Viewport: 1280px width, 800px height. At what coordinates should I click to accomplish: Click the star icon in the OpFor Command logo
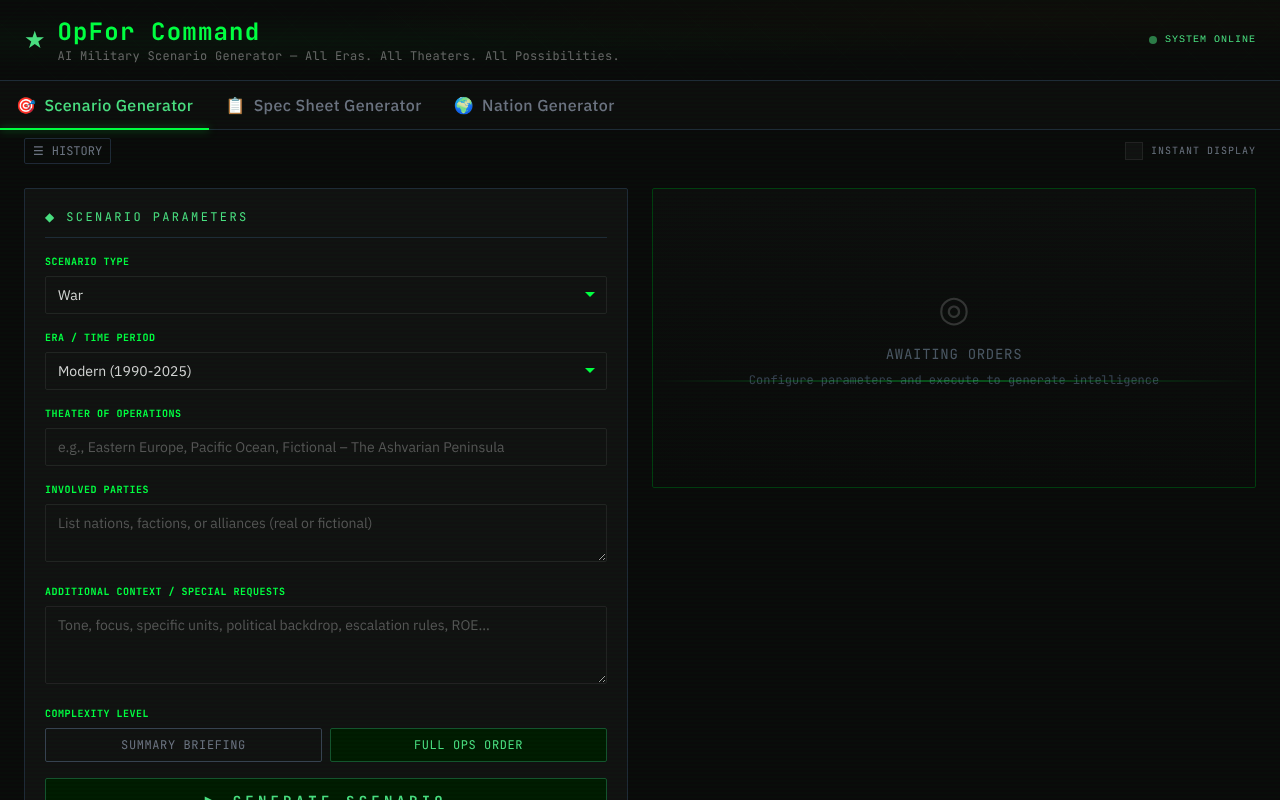(x=33, y=39)
